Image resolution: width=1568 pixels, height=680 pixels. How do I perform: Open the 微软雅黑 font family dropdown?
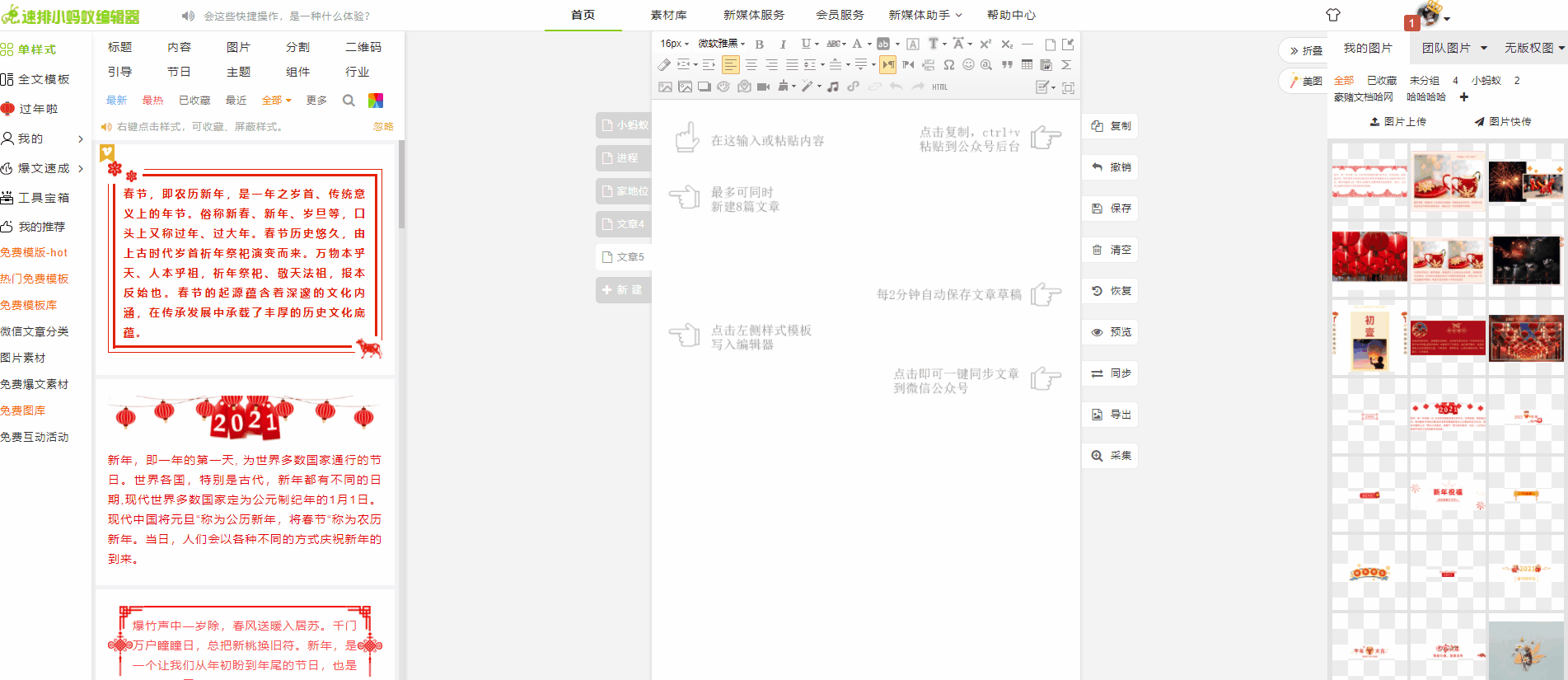721,44
